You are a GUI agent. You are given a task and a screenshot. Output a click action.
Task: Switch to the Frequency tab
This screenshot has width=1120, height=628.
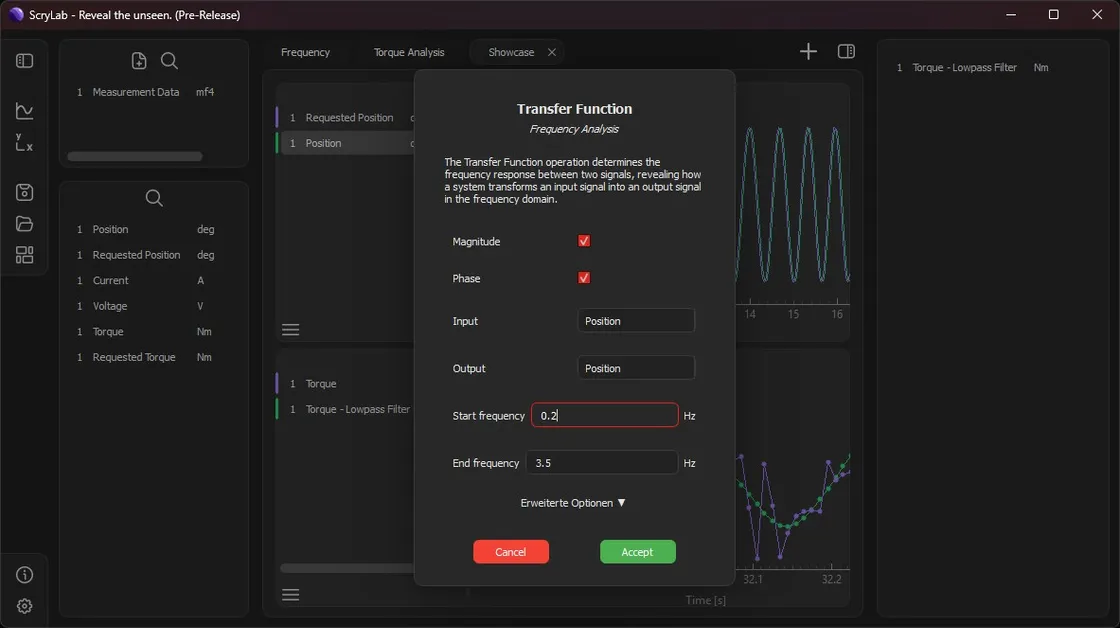tap(305, 52)
